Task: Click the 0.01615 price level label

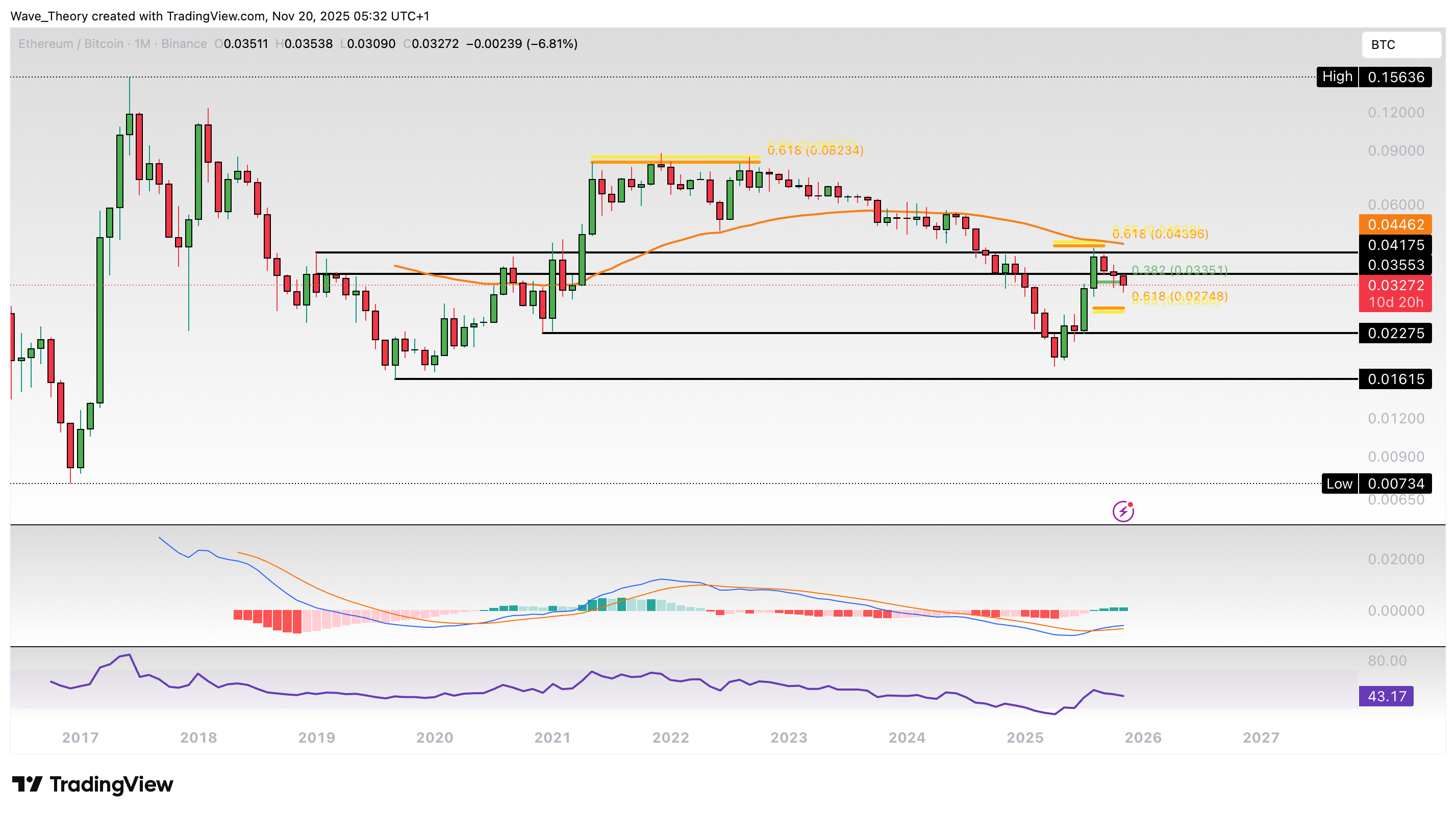Action: [1394, 379]
